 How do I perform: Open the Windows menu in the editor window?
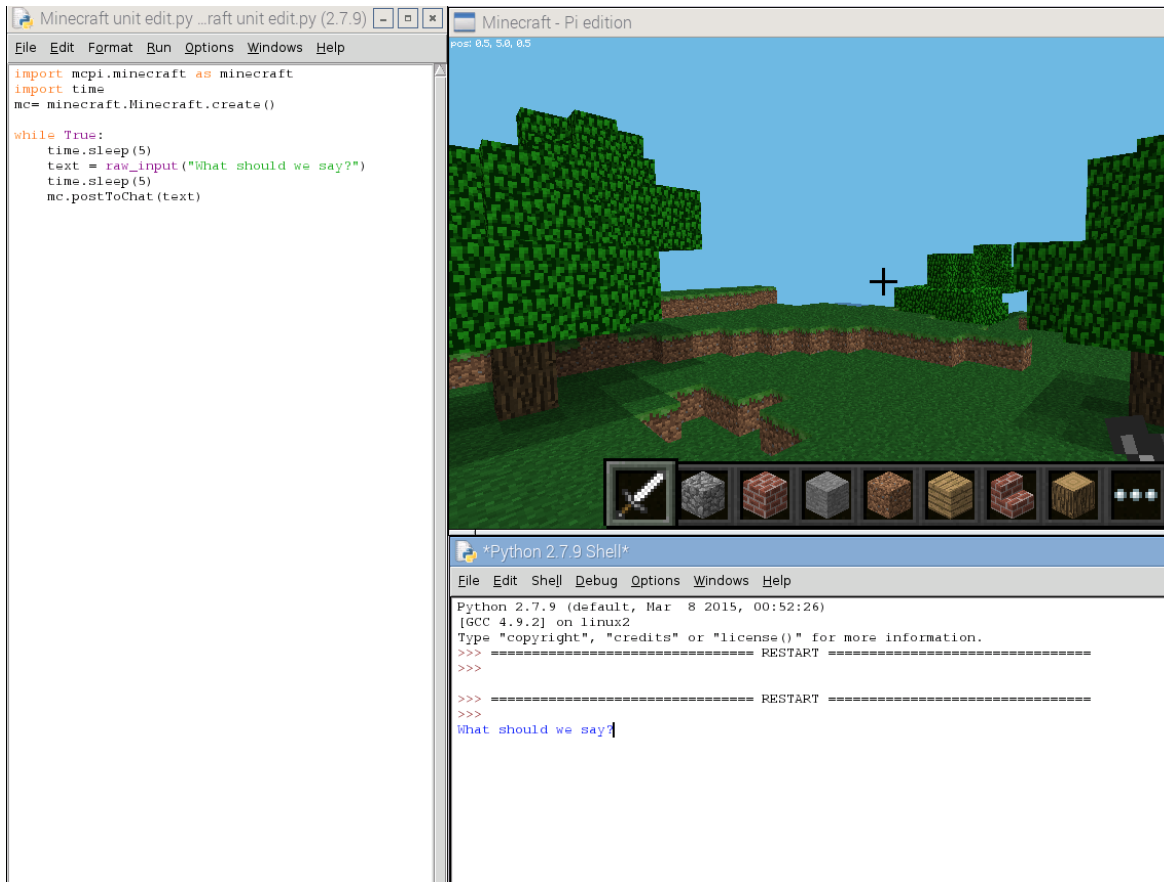coord(275,48)
